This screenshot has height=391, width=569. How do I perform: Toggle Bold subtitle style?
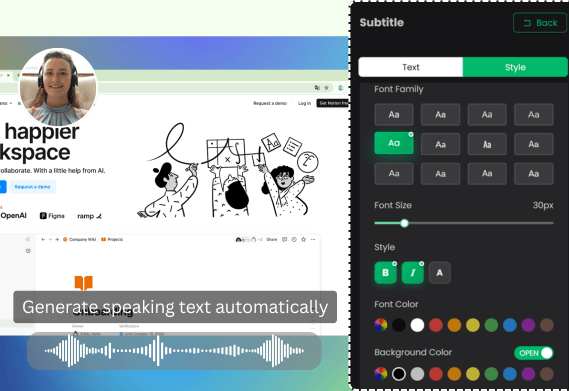pyautogui.click(x=385, y=273)
